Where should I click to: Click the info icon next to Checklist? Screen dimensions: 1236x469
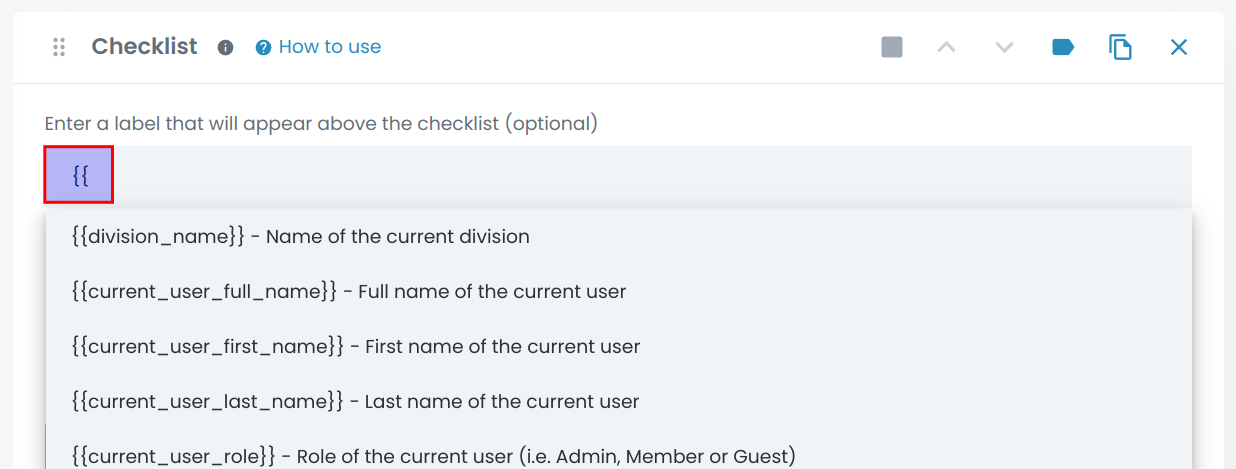tap(226, 47)
